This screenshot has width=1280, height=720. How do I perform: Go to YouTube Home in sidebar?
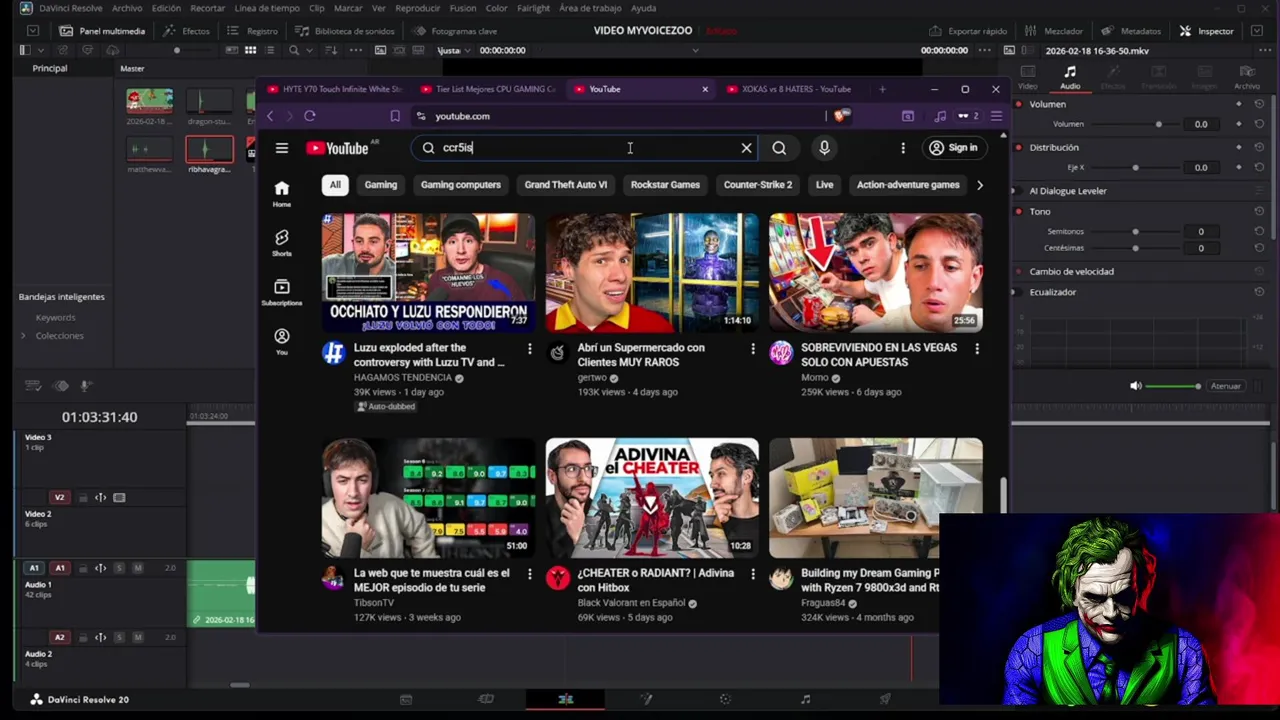pyautogui.click(x=282, y=193)
